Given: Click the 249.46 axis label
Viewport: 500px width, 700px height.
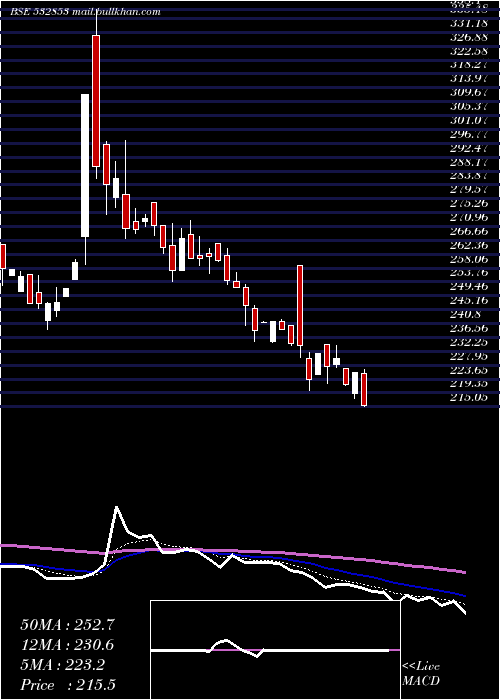Looking at the screenshot, I should coord(470,287).
